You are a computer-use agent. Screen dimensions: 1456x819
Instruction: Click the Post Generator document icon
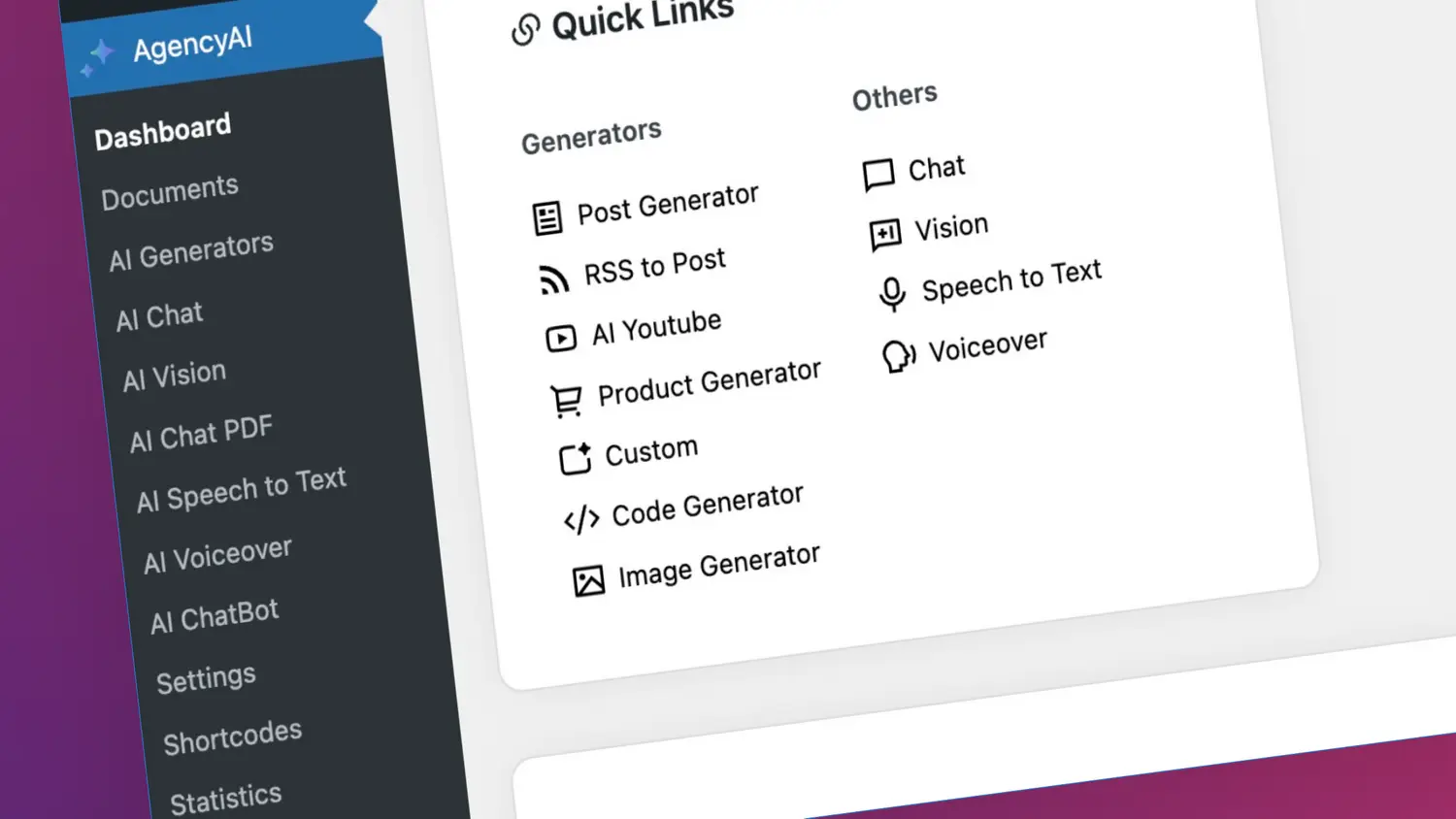coord(547,218)
